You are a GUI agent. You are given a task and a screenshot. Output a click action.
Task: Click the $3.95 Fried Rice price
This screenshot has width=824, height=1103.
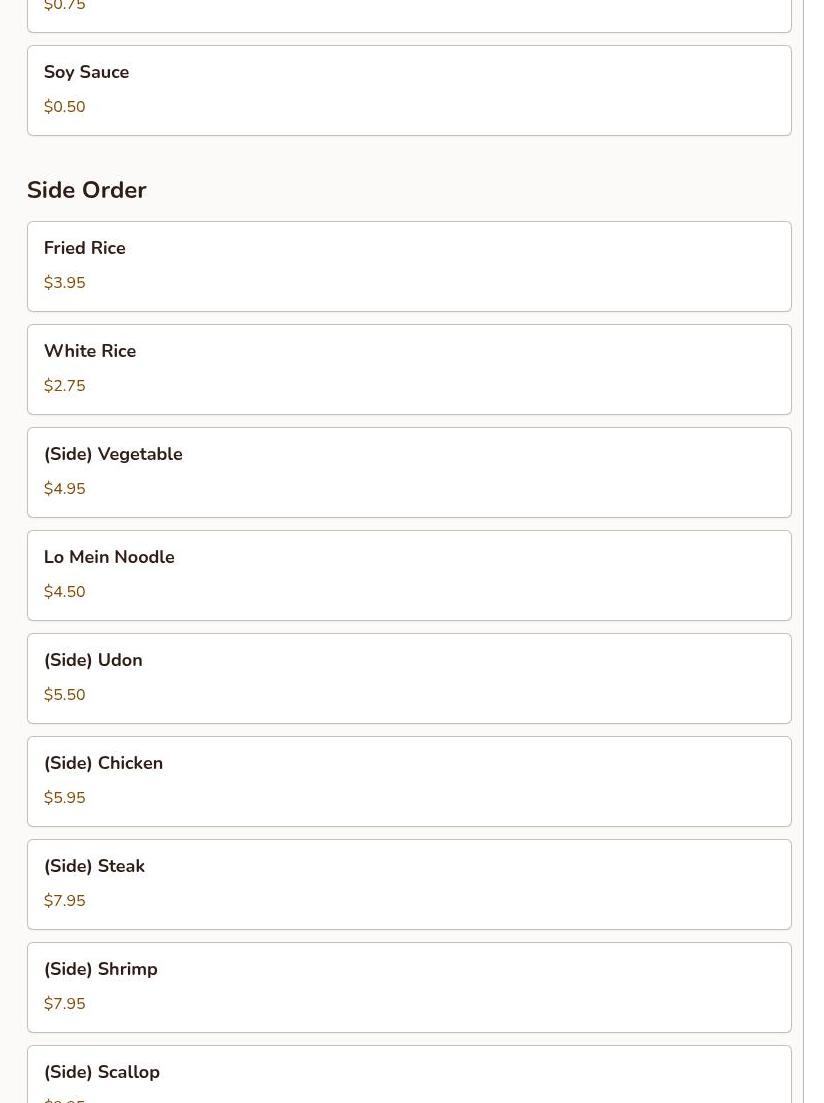(x=65, y=283)
